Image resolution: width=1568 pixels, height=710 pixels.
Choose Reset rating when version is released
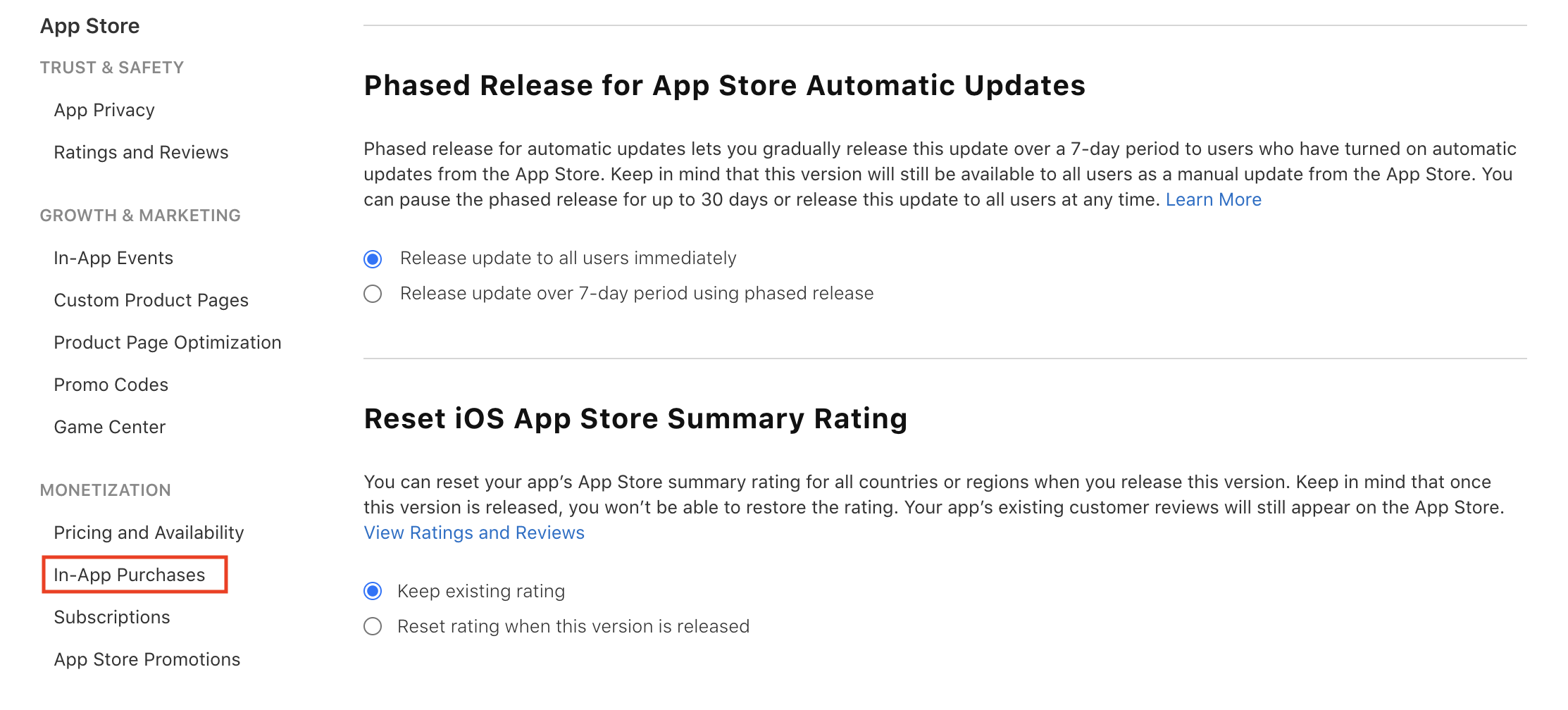(x=373, y=626)
